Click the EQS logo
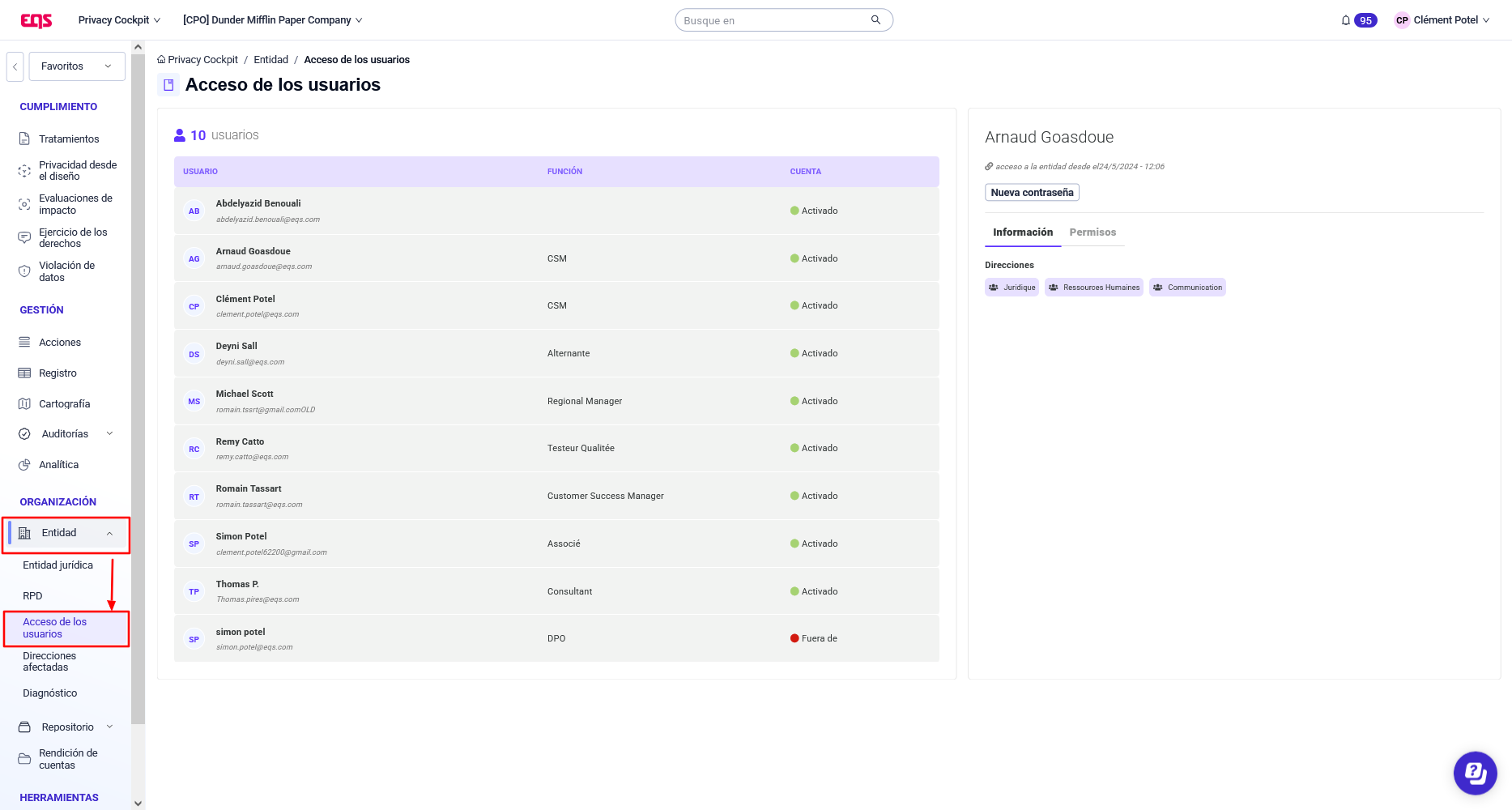 click(36, 20)
